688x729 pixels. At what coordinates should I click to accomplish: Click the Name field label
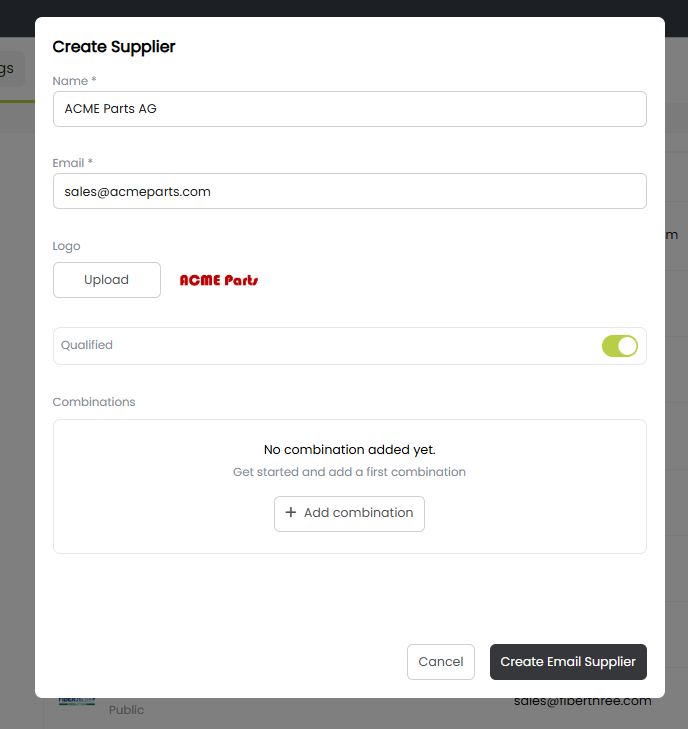tap(74, 80)
